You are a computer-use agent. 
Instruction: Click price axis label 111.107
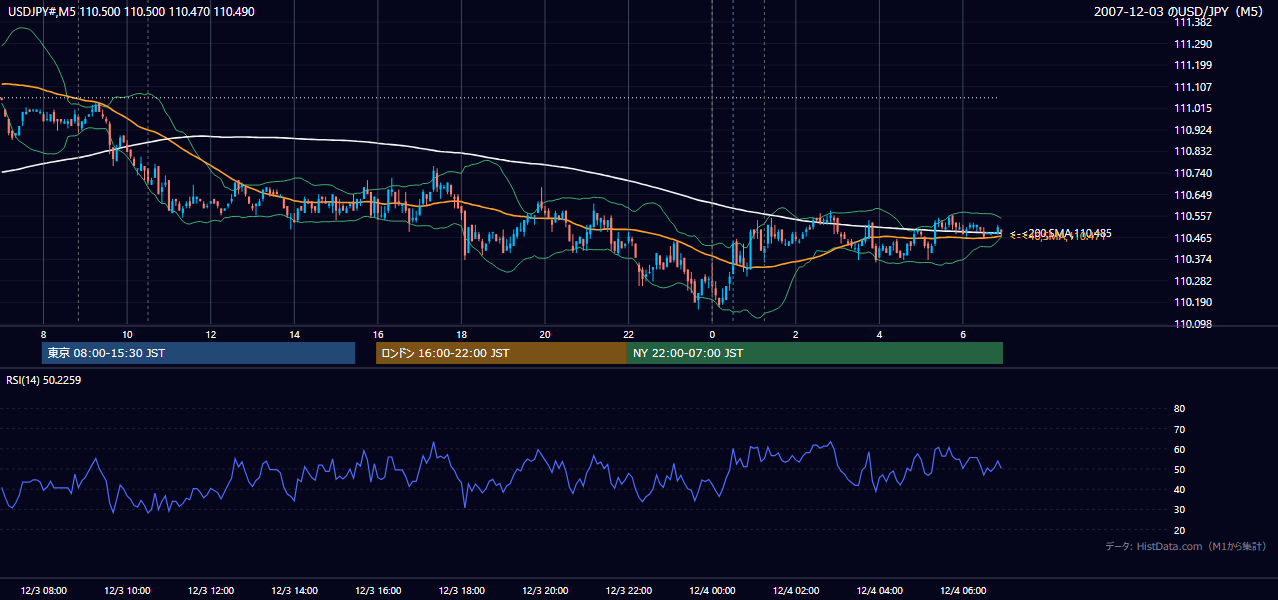pos(1193,87)
